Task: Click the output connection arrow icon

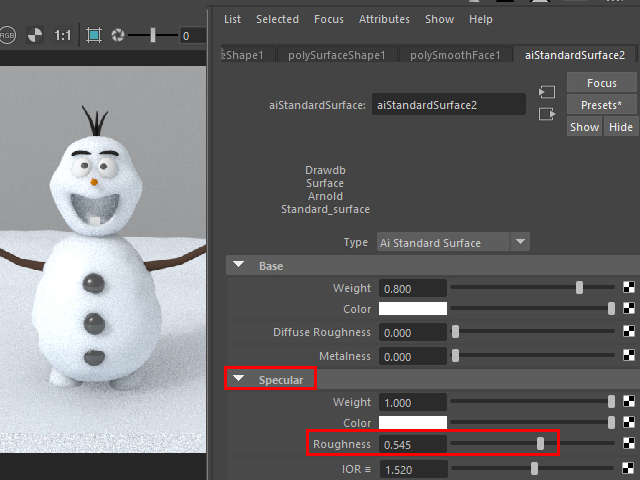Action: (x=546, y=114)
